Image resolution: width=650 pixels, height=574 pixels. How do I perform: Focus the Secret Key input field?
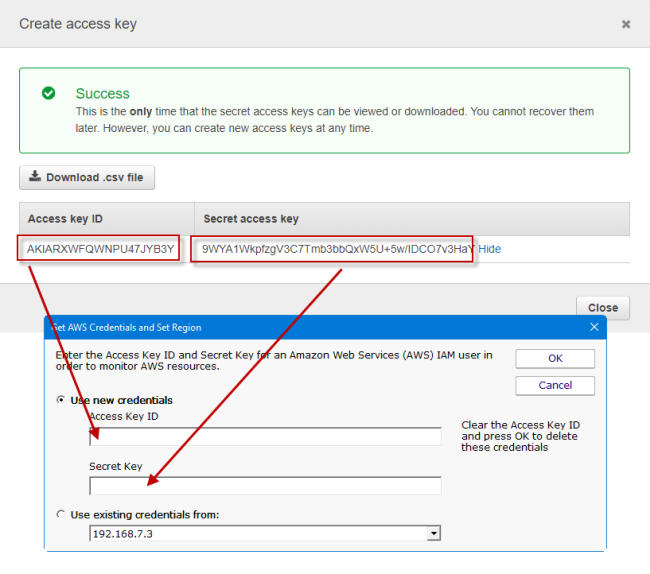click(265, 486)
